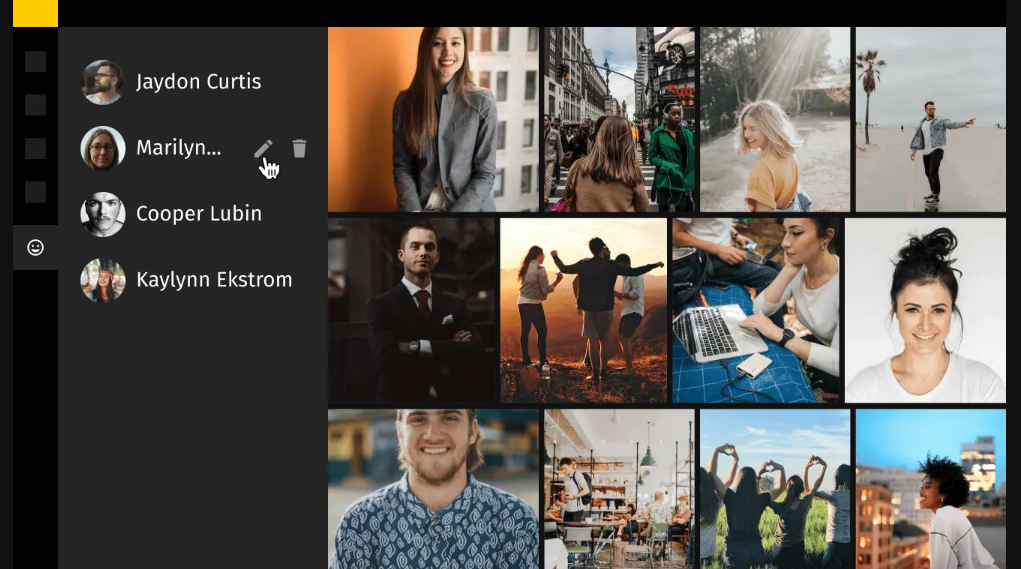This screenshot has height=569, width=1021.
Task: Open portrait of smiling woman with hair bun
Action: (925, 310)
